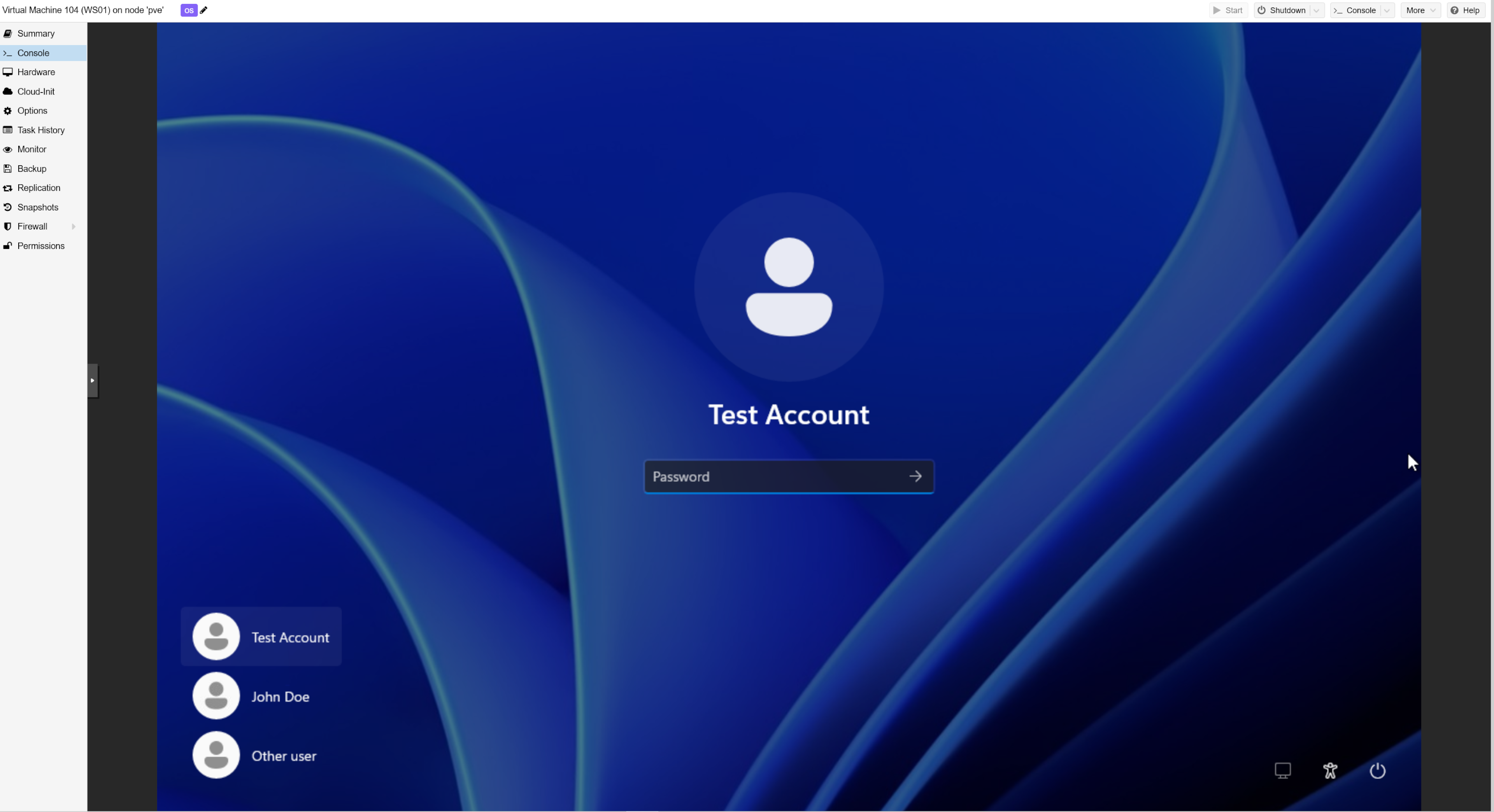Open the Firewall section

click(44, 227)
